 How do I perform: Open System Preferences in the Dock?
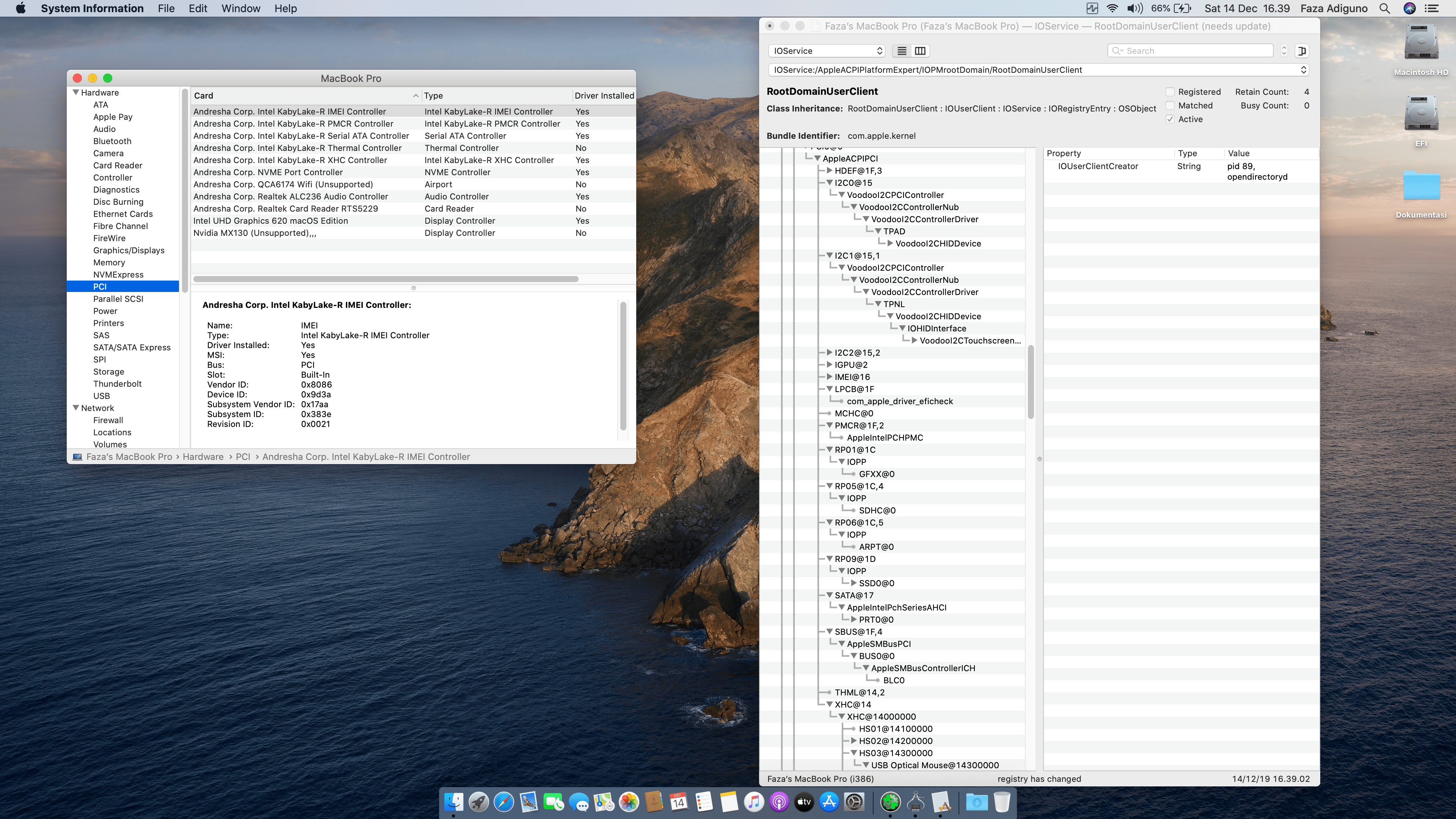854,802
